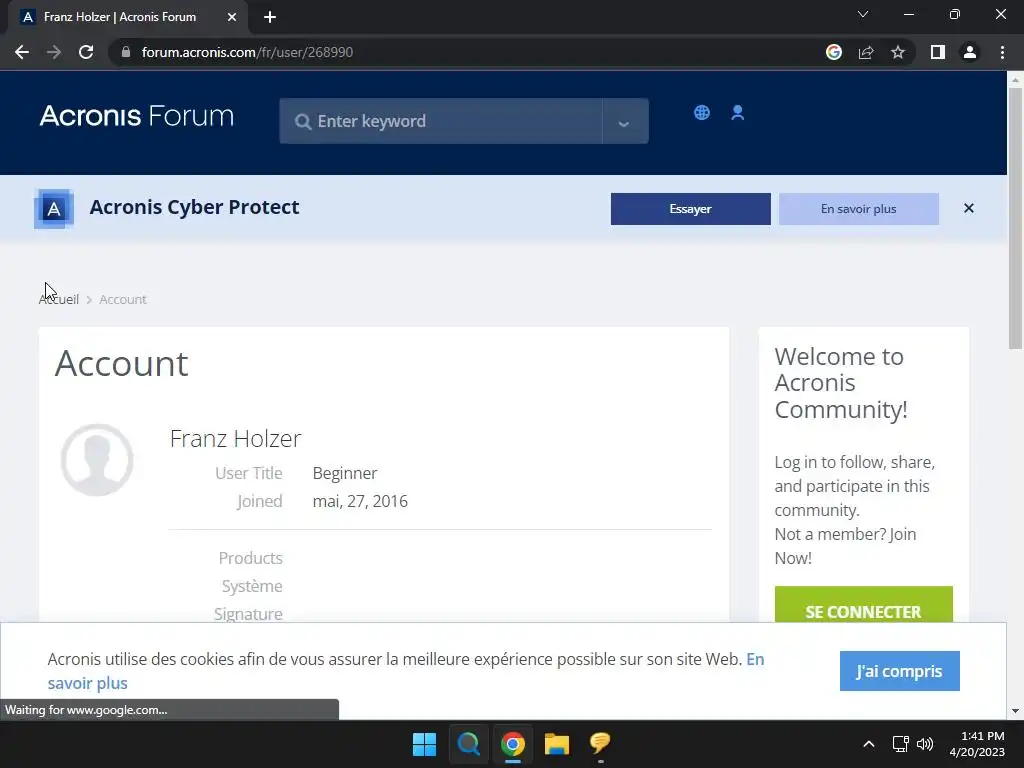Open the volume tray icon

[925, 744]
